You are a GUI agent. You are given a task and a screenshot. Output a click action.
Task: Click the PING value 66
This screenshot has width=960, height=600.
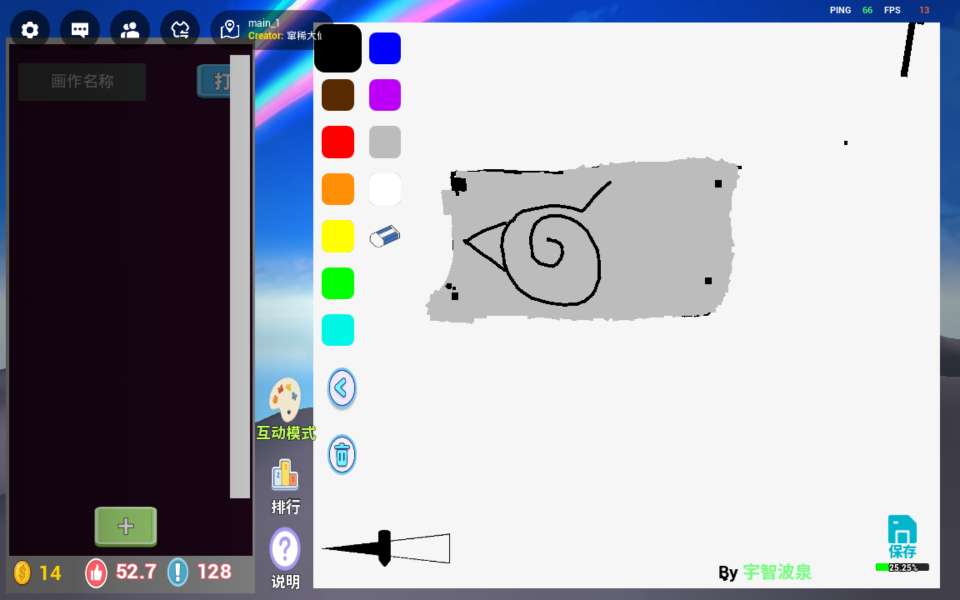click(x=867, y=10)
